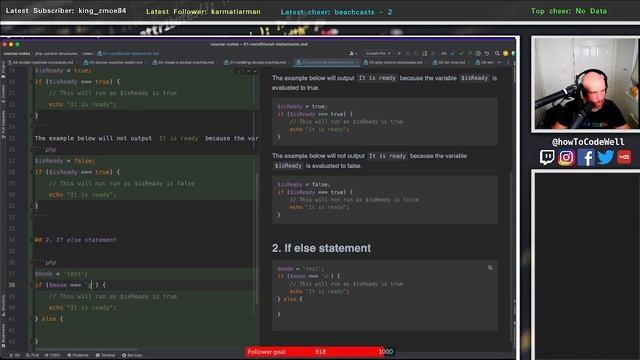The height and width of the screenshot is (360, 640).
Task: Click 'Latest Follower: karmatiarman' overlay text
Action: click(x=203, y=11)
